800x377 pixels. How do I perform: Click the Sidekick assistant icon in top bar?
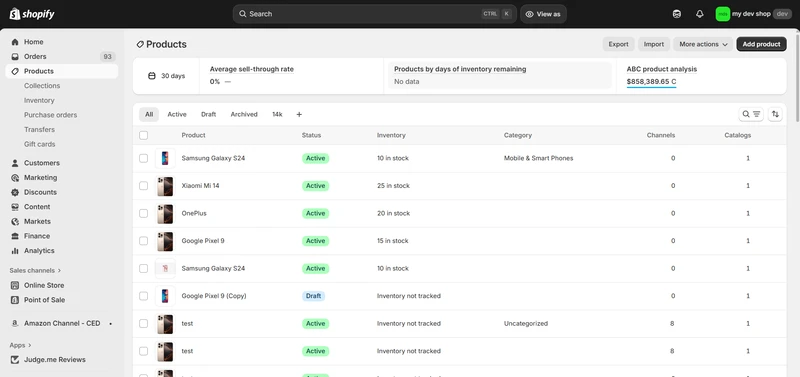[x=677, y=14]
